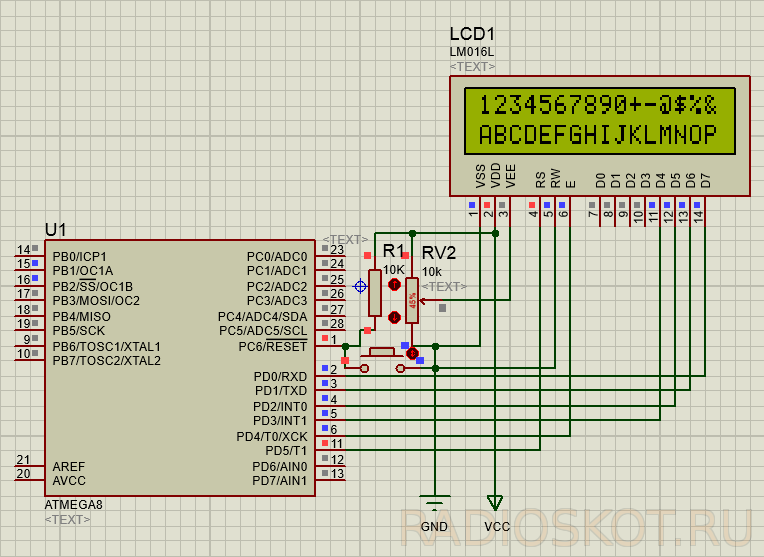Viewport: 764px width, 557px height.
Task: Click the PC4/ADC4/SDA pin label
Action: 263,316
